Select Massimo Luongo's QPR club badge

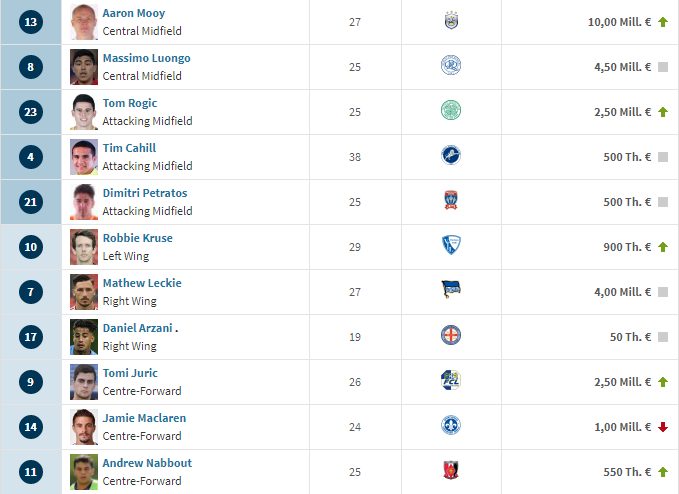tap(451, 65)
